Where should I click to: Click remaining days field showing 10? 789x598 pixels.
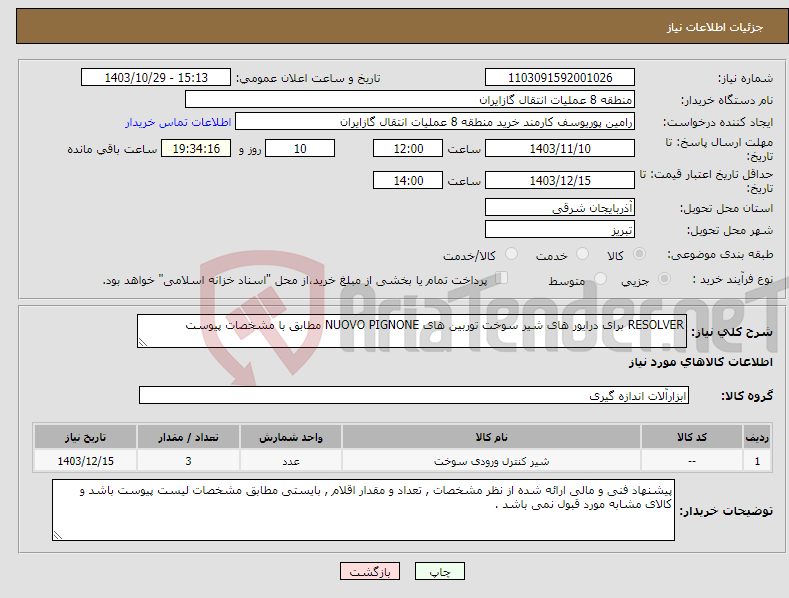click(300, 148)
